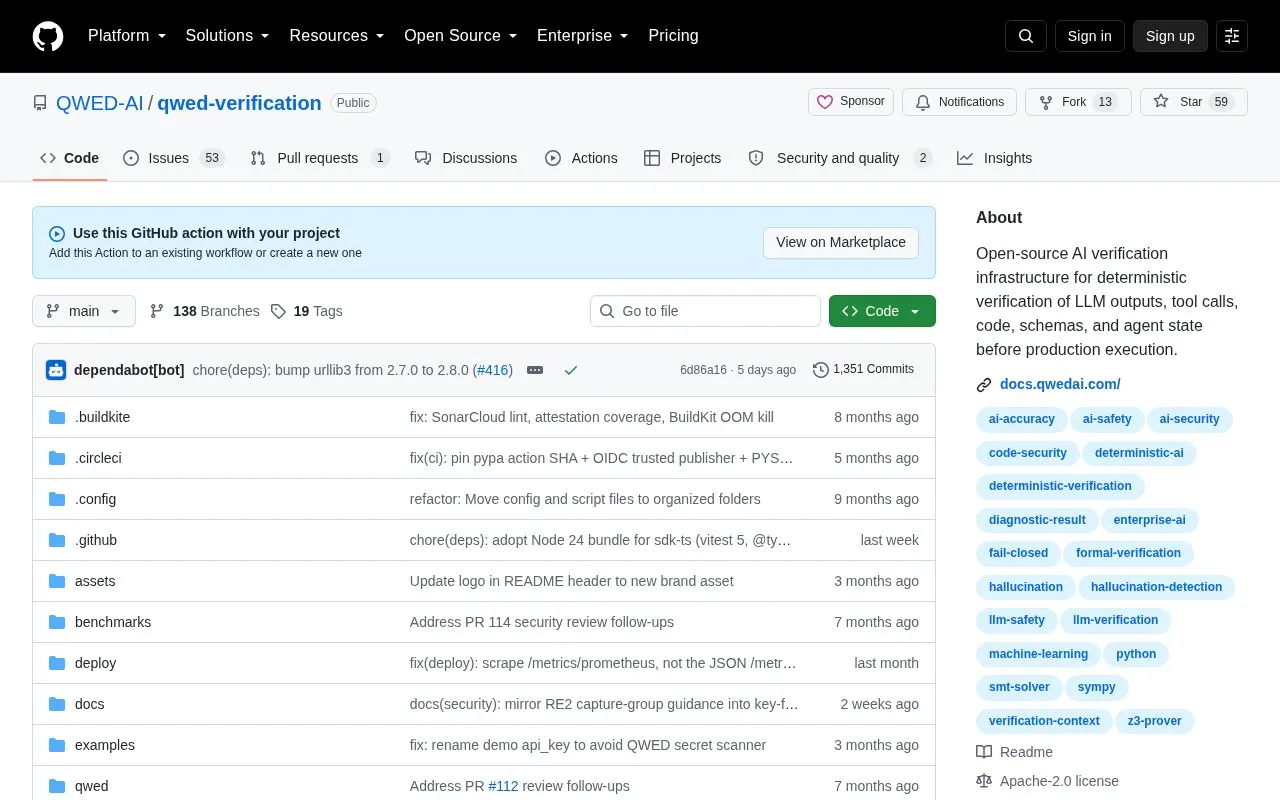The height and width of the screenshot is (800, 1280).
Task: Click the hallucination-detection topic tag
Action: pos(1156,587)
